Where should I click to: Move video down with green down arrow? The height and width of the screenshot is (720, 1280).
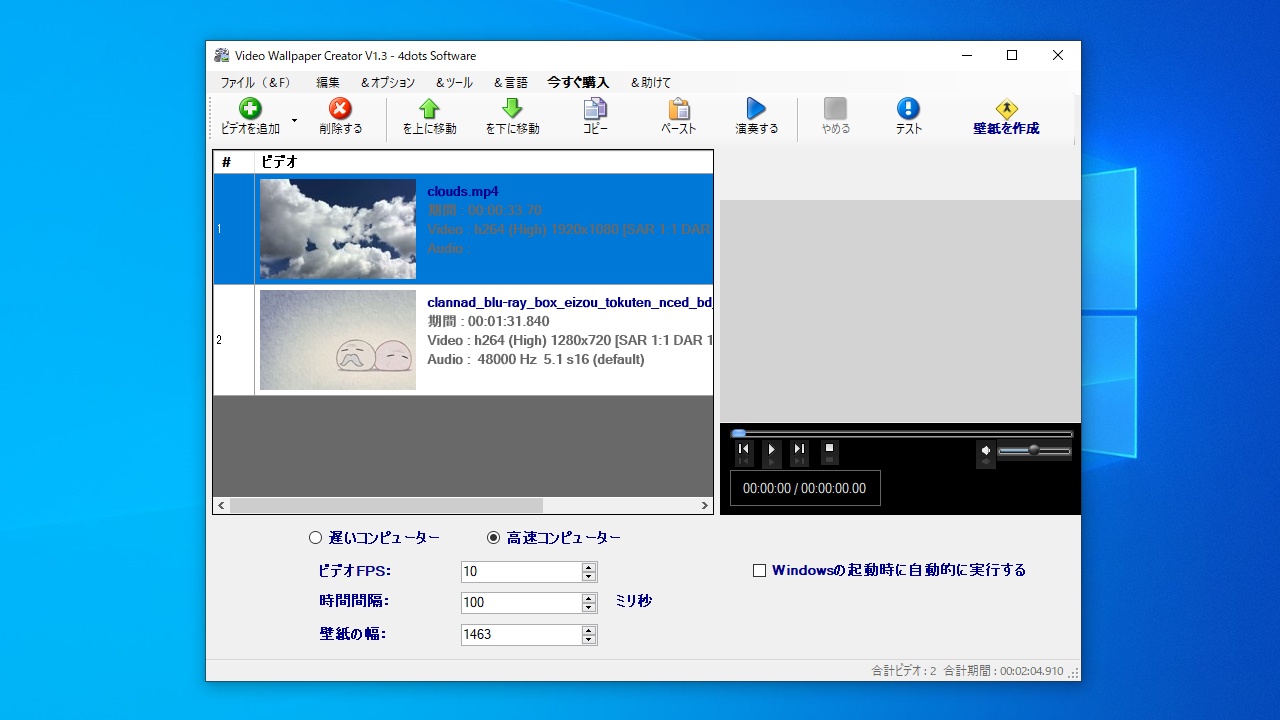click(x=512, y=108)
